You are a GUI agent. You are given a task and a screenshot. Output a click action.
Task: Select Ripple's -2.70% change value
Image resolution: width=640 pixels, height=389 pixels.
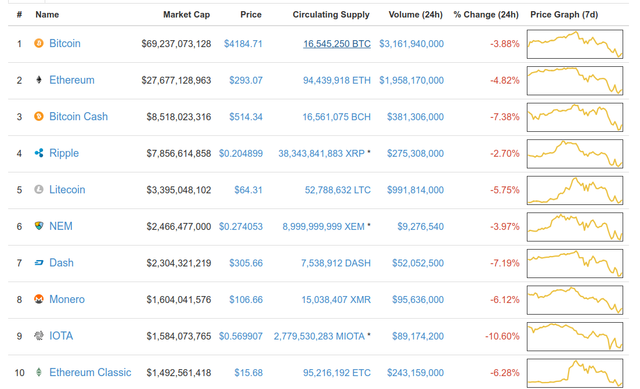(x=505, y=153)
